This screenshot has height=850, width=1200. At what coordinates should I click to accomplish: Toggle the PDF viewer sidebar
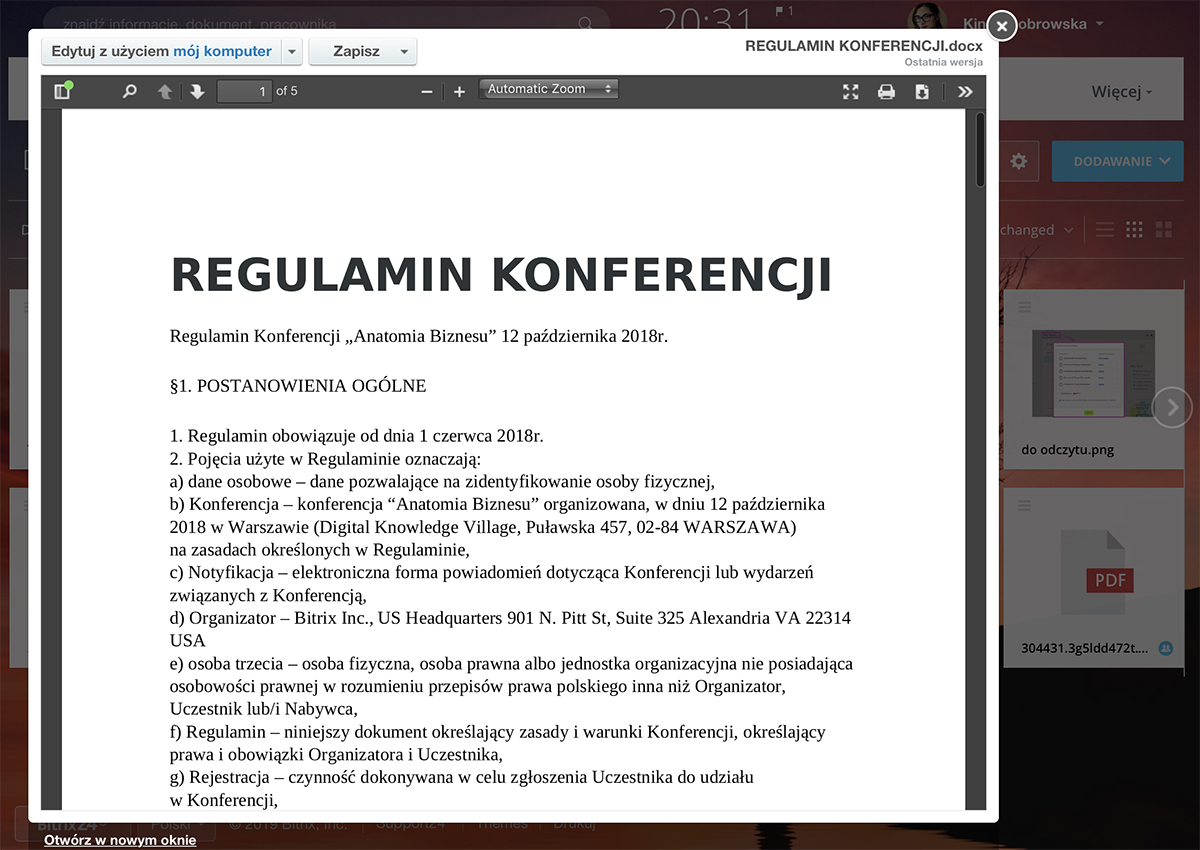(x=63, y=91)
